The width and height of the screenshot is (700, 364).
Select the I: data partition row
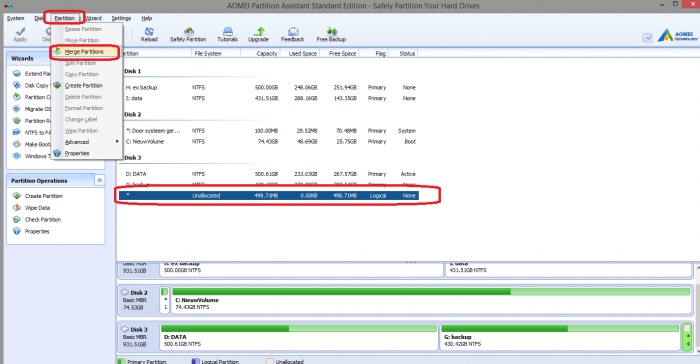click(269, 98)
